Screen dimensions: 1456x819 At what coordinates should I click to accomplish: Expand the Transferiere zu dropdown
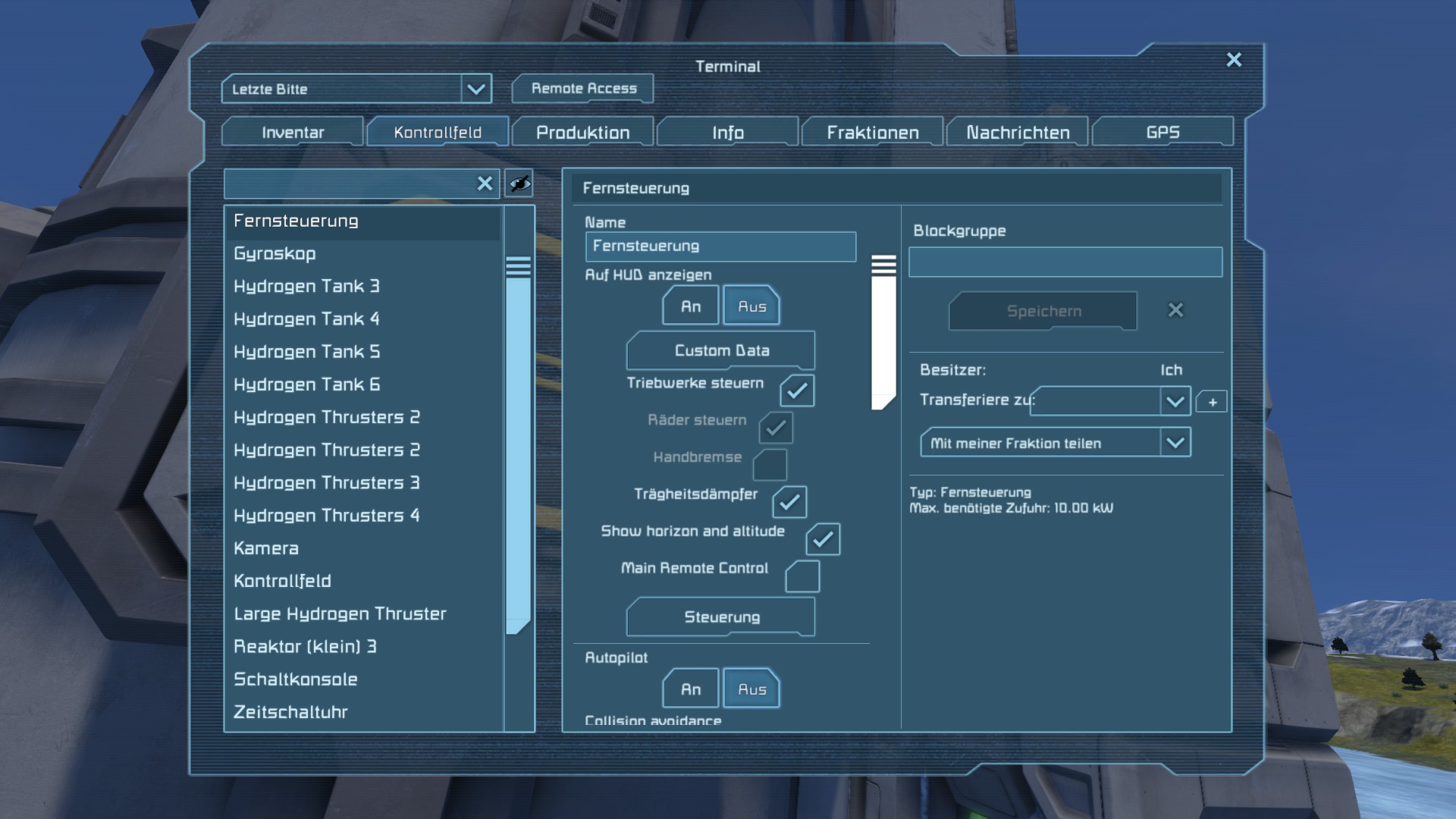pyautogui.click(x=1175, y=401)
